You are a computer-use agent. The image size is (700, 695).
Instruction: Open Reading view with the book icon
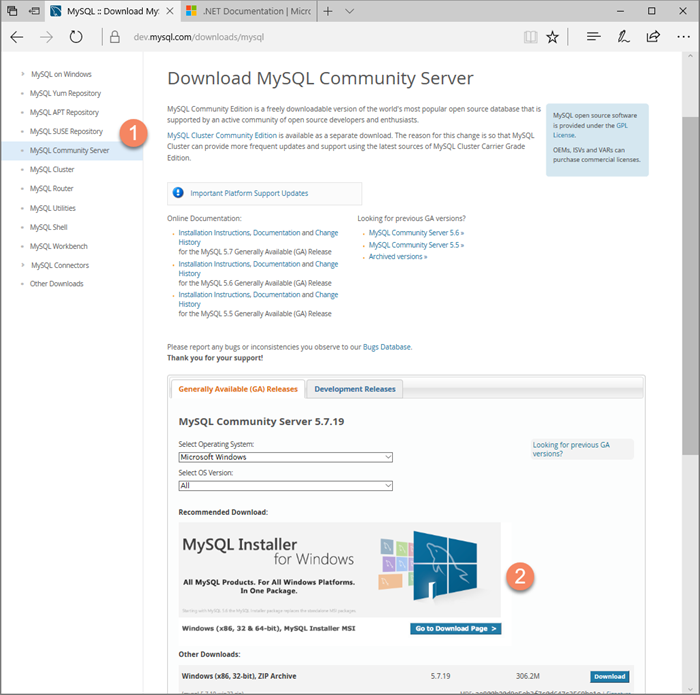530,37
